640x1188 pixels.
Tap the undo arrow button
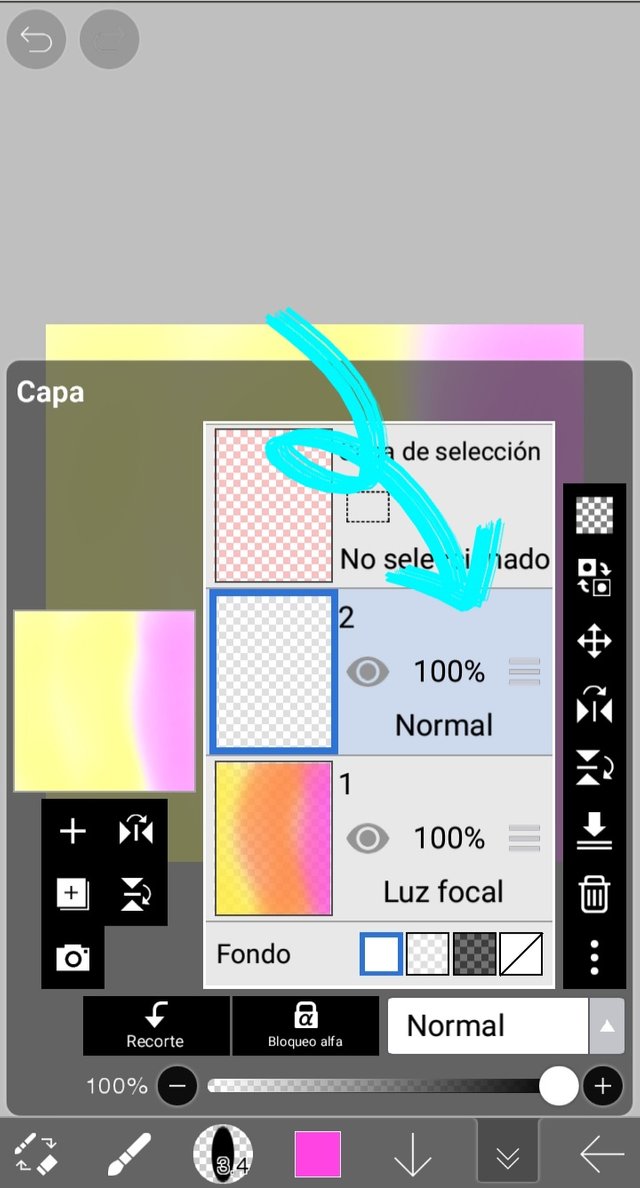36,39
